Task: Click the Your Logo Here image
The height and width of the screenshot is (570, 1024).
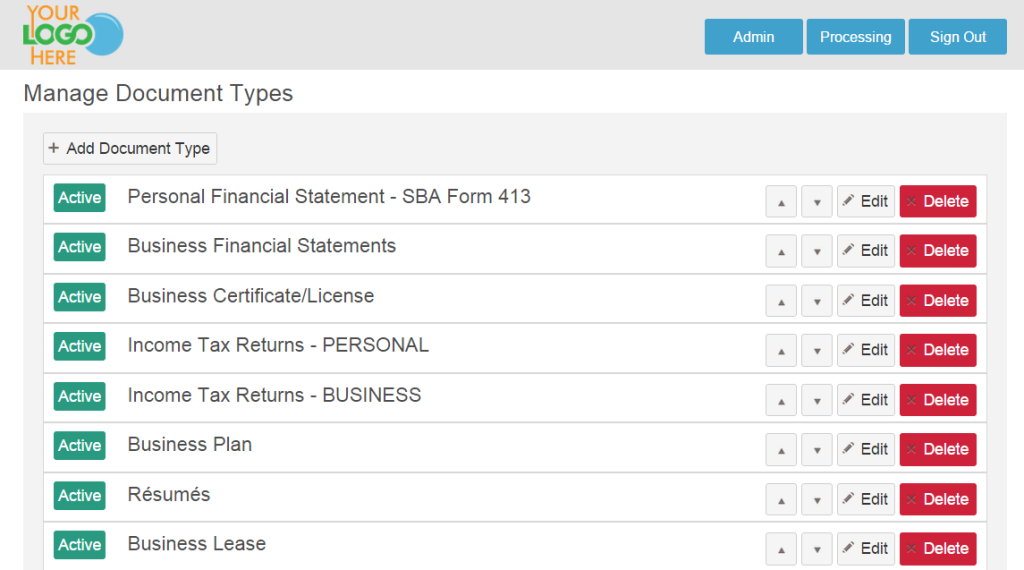Action: coord(72,35)
